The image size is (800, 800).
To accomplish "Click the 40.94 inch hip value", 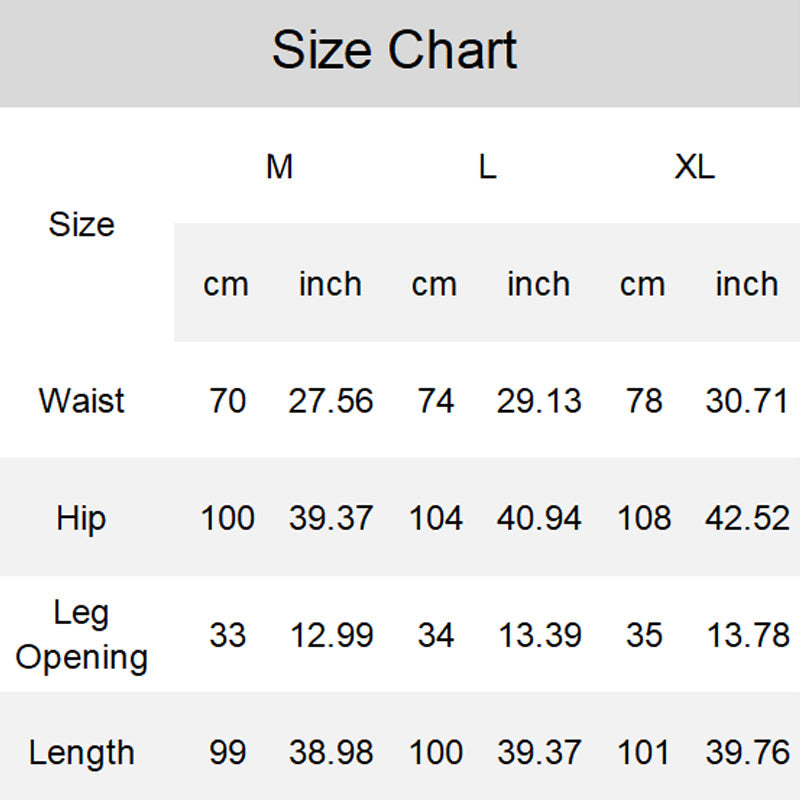I will click(x=539, y=518).
